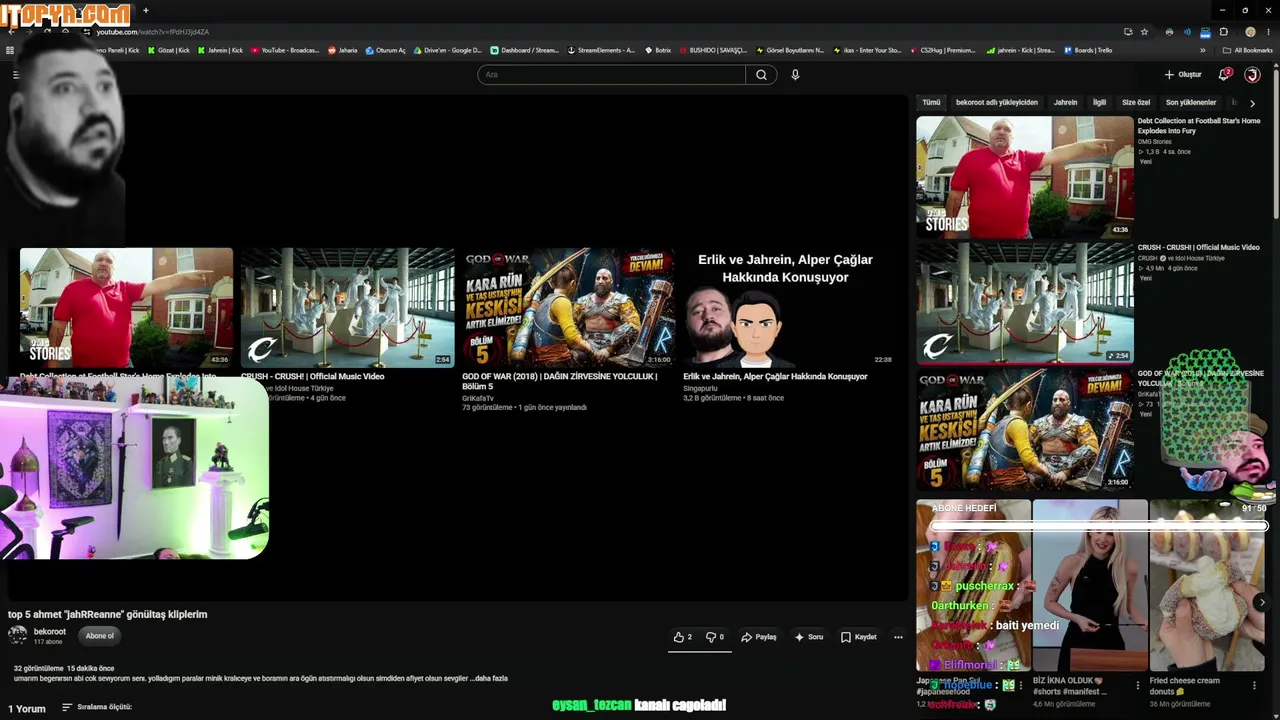Click the gamepad extension icon in the toolbar
This screenshot has width=1280, height=720.
(1170, 32)
